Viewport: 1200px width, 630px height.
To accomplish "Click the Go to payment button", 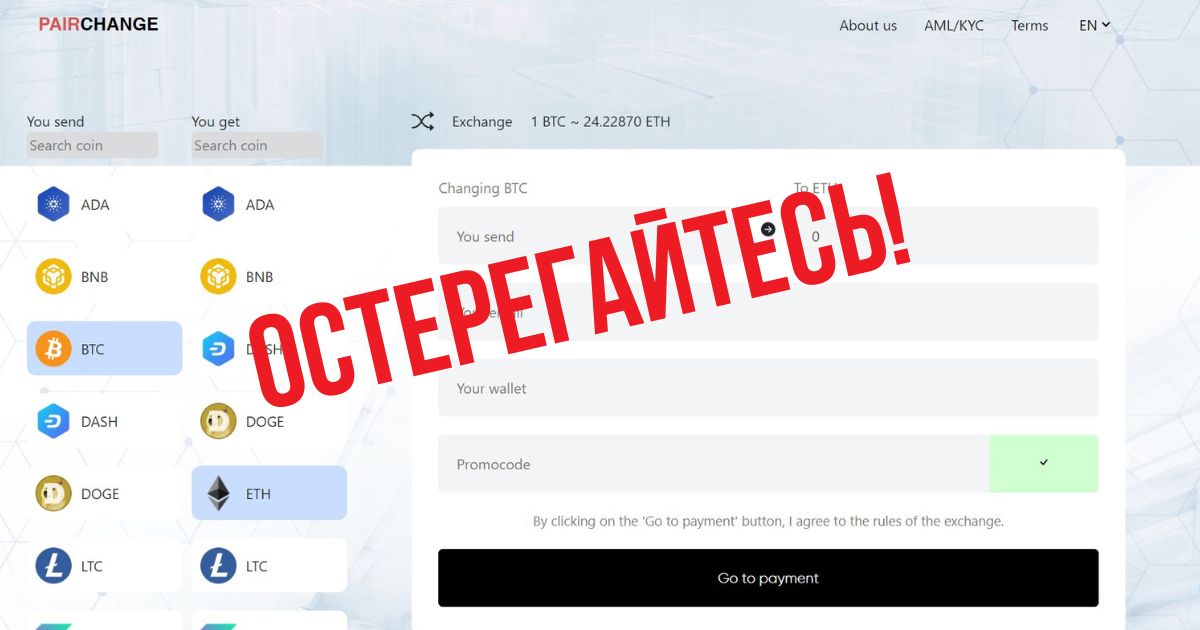I will pyautogui.click(x=768, y=578).
